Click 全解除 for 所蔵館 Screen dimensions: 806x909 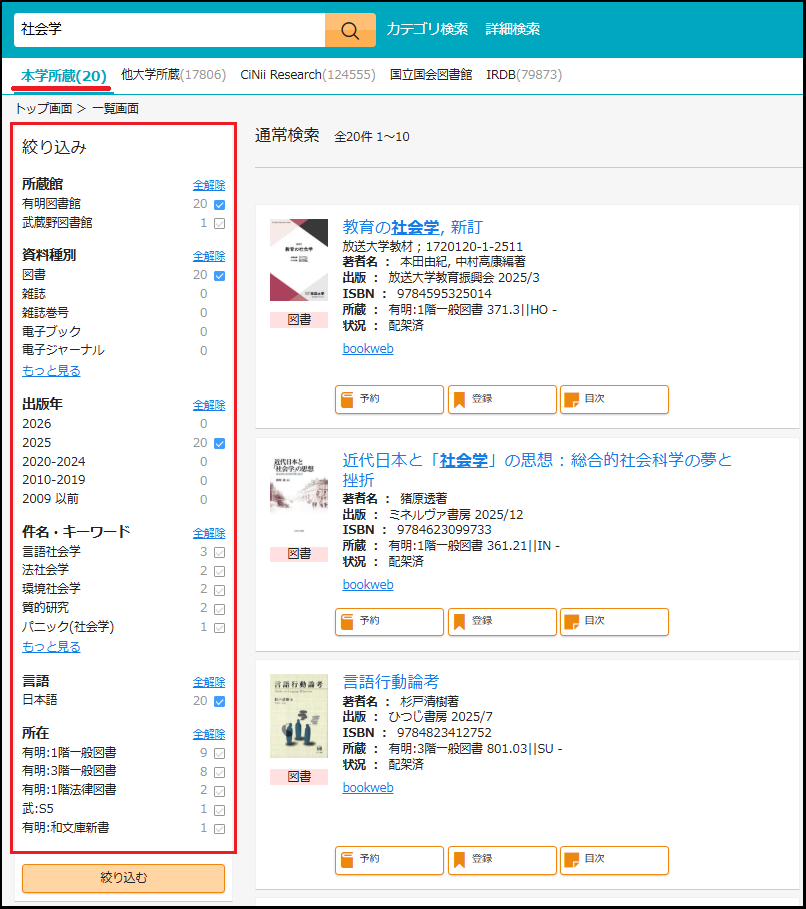click(209, 185)
